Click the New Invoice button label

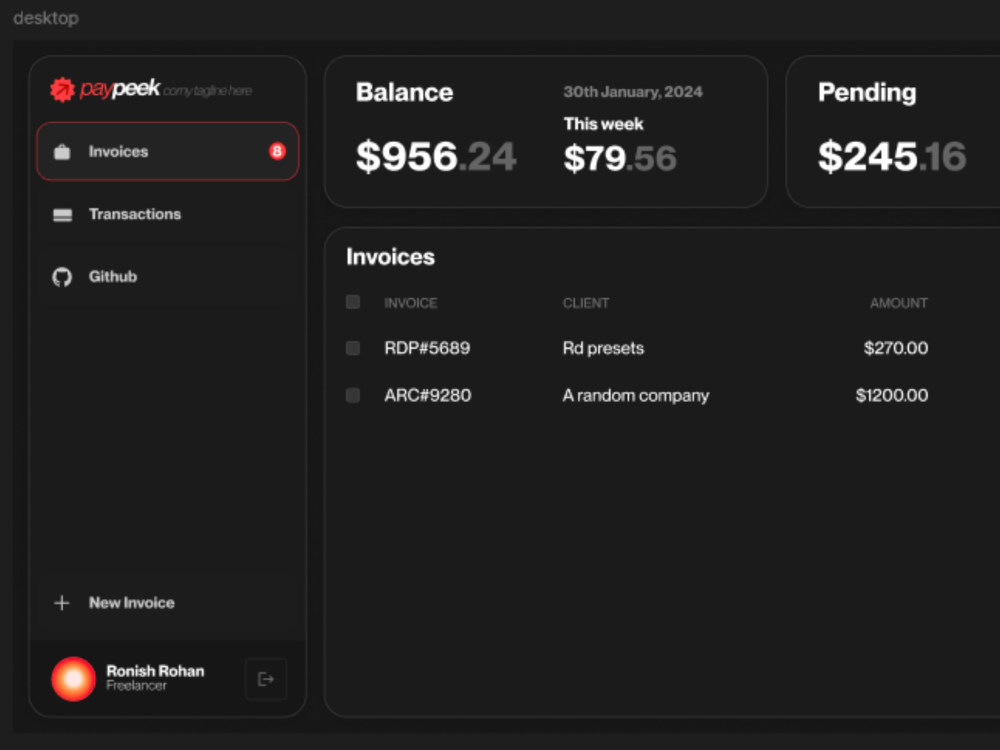click(131, 603)
